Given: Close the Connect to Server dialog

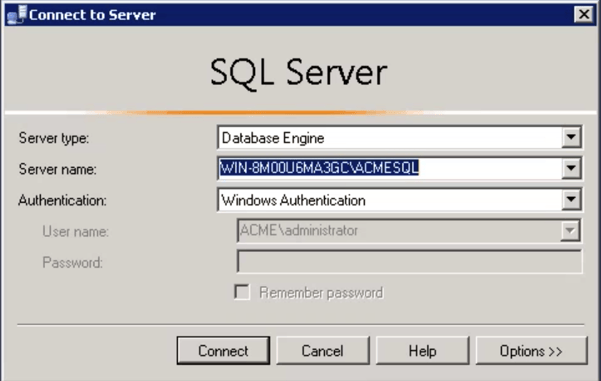Looking at the screenshot, I should (584, 15).
